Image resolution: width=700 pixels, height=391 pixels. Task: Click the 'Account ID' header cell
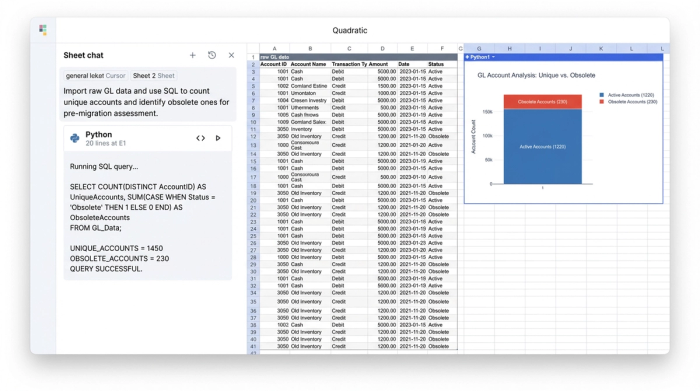pyautogui.click(x=274, y=64)
